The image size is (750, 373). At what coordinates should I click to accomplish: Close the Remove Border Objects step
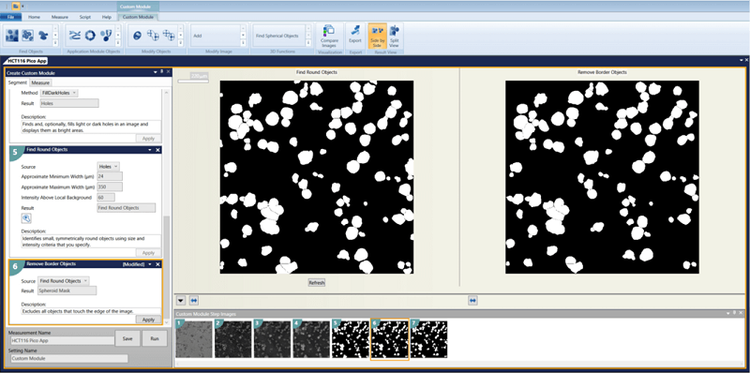tap(158, 264)
